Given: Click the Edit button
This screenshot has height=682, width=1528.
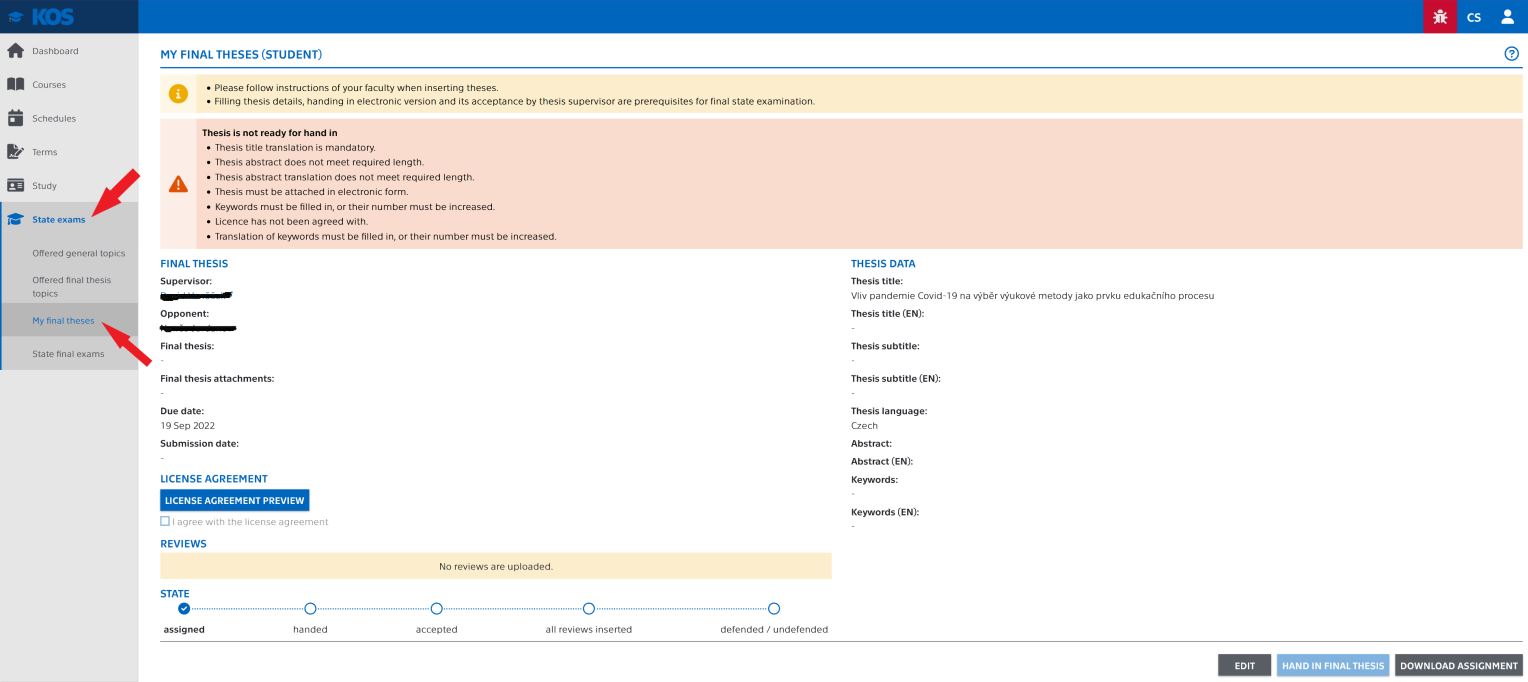Looking at the screenshot, I should pyautogui.click(x=1244, y=666).
